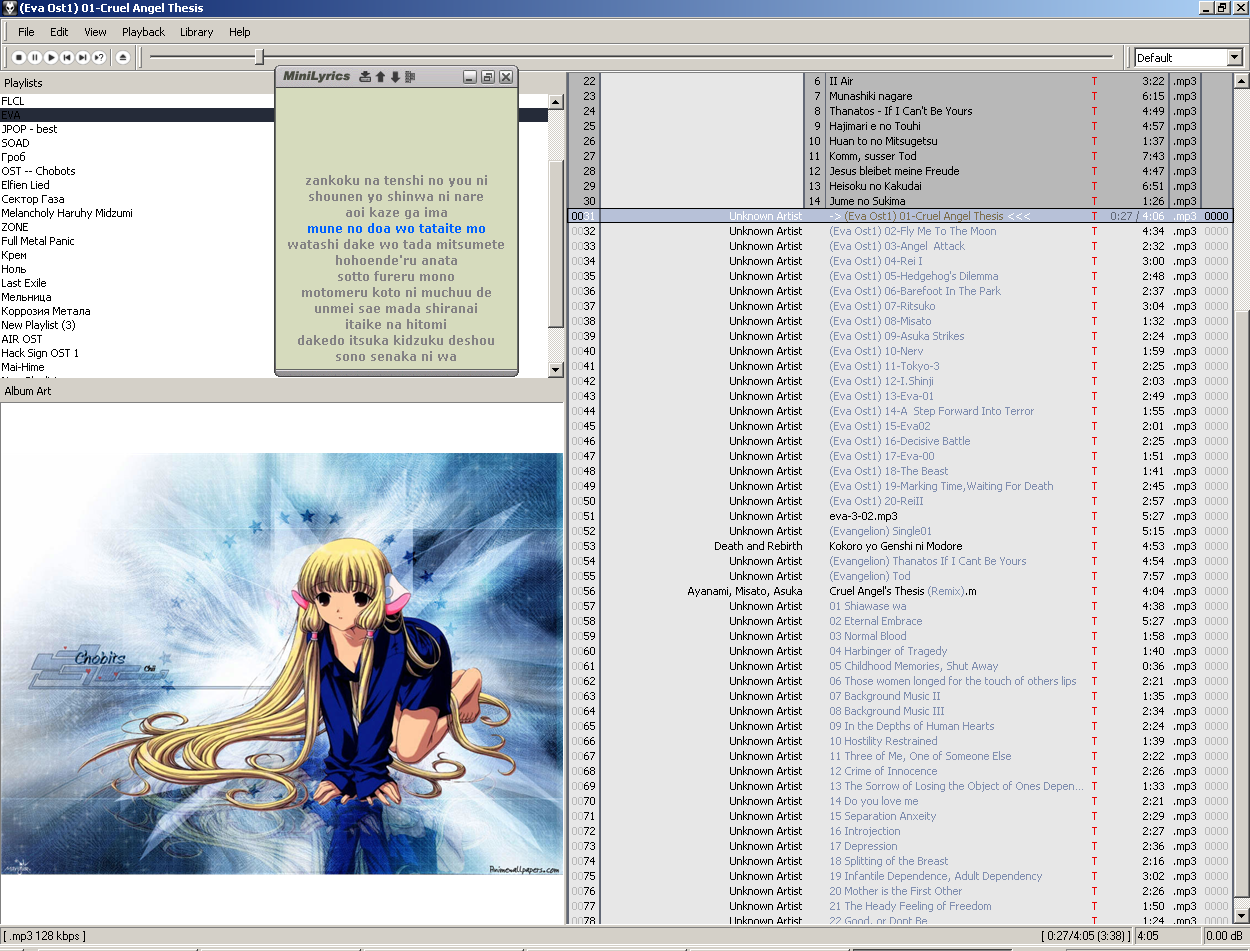Image resolution: width=1250 pixels, height=951 pixels.
Task: Restore down the main window button
Action: click(1222, 8)
